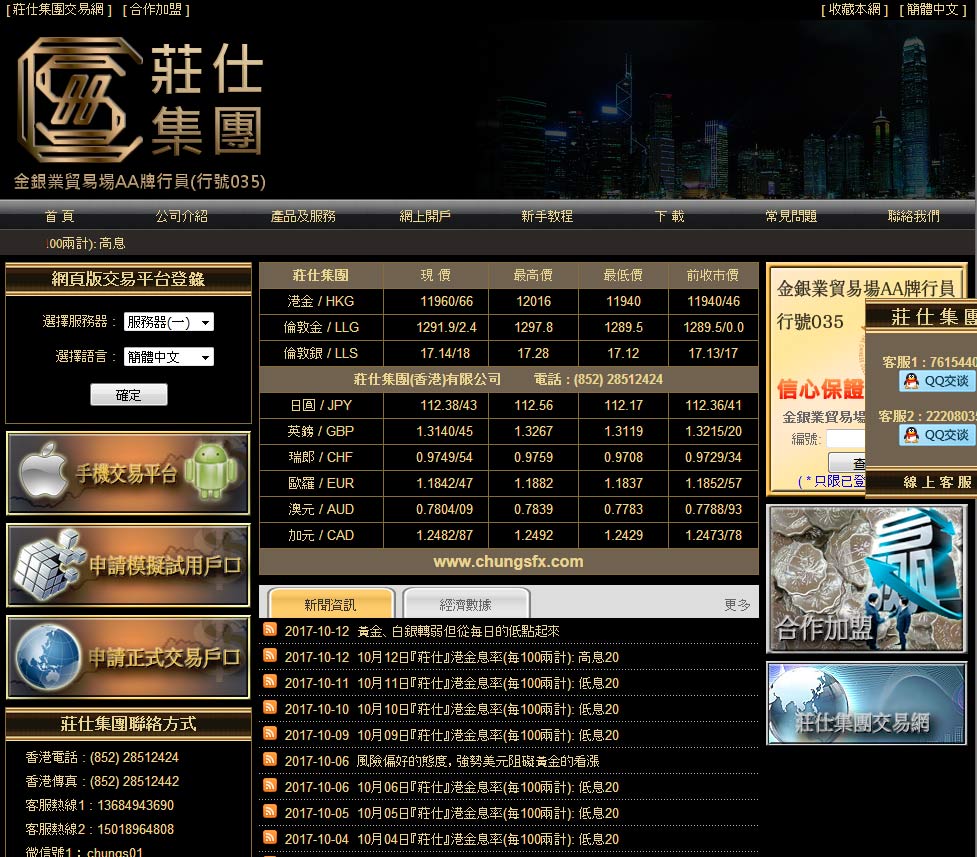Open the 申請正式交易戶口 live account banner
The image size is (977, 857).
(x=128, y=657)
